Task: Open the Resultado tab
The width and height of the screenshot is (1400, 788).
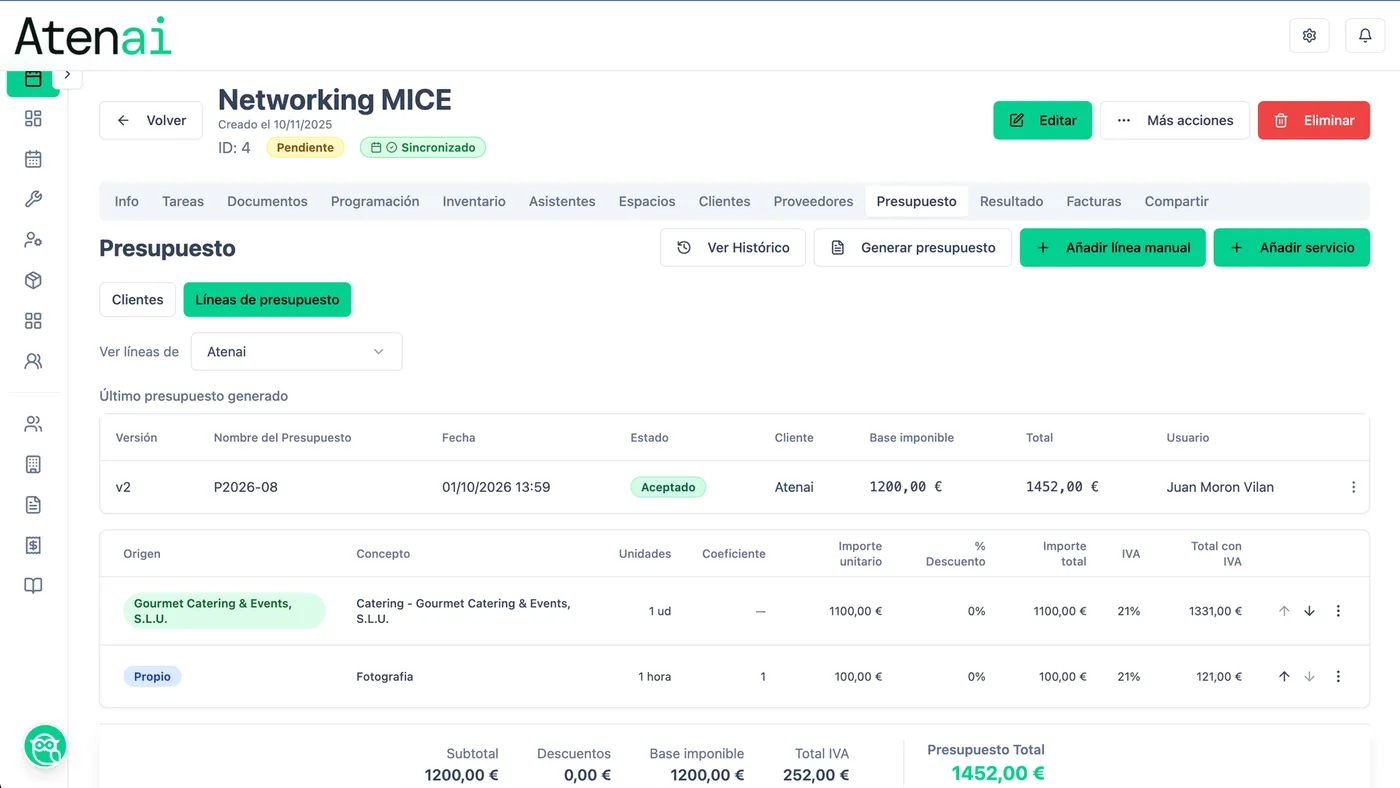Action: point(1011,201)
